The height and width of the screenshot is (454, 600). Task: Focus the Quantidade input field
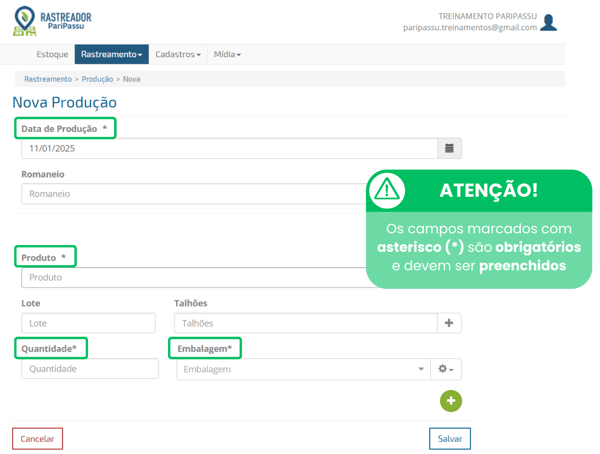click(x=90, y=369)
